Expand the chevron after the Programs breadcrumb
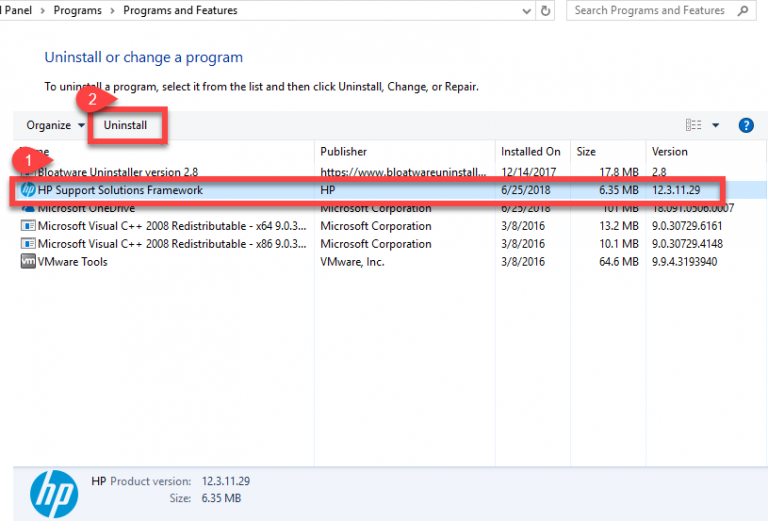Image resolution: width=768 pixels, height=521 pixels. (x=113, y=11)
